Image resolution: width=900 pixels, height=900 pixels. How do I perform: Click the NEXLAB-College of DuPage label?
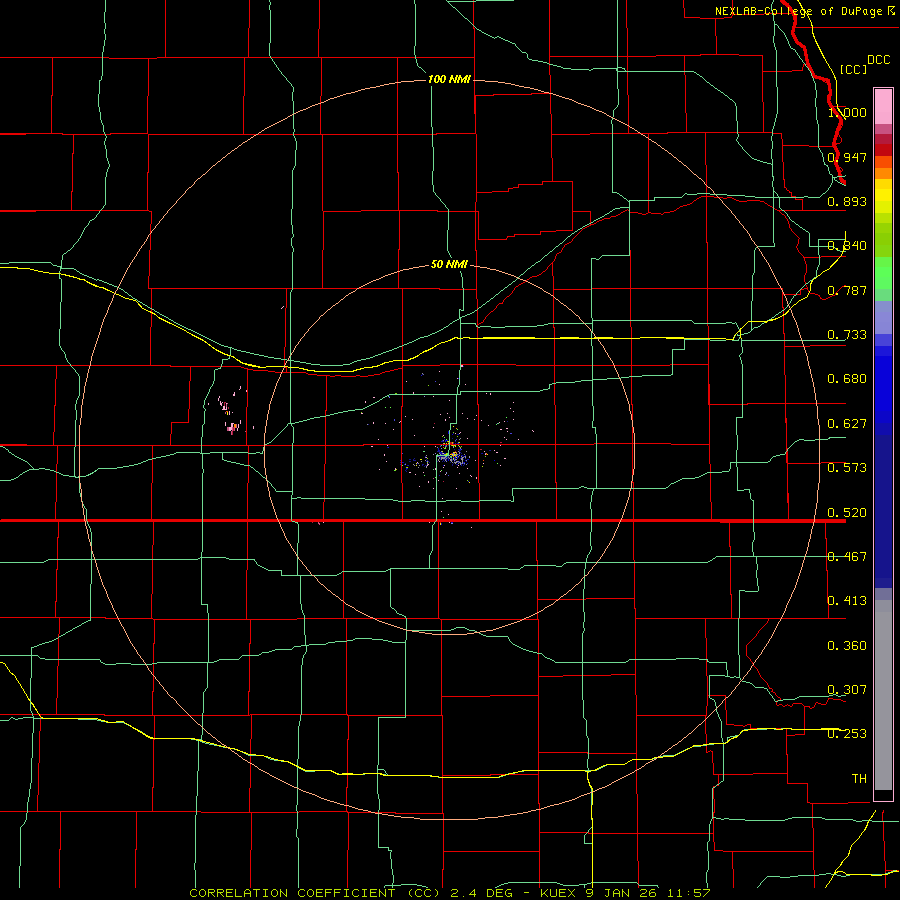coord(798,11)
